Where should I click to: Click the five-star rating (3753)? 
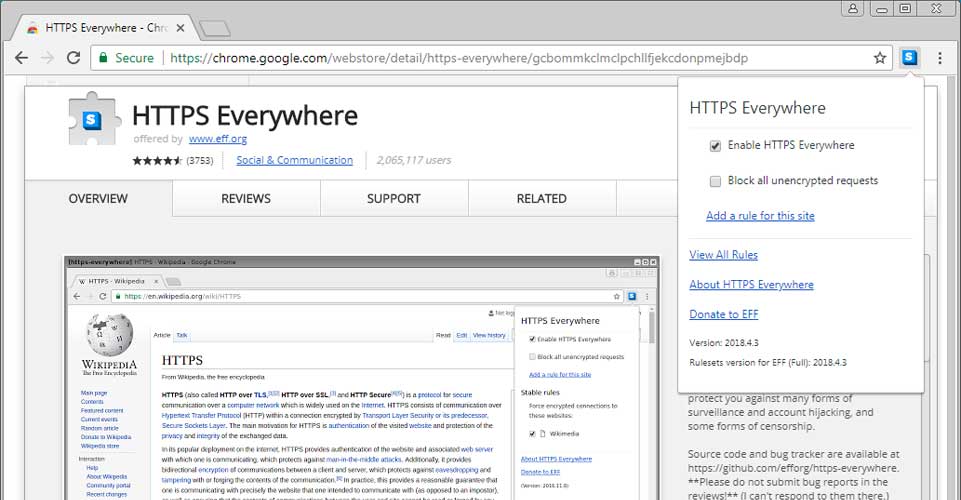(x=173, y=161)
